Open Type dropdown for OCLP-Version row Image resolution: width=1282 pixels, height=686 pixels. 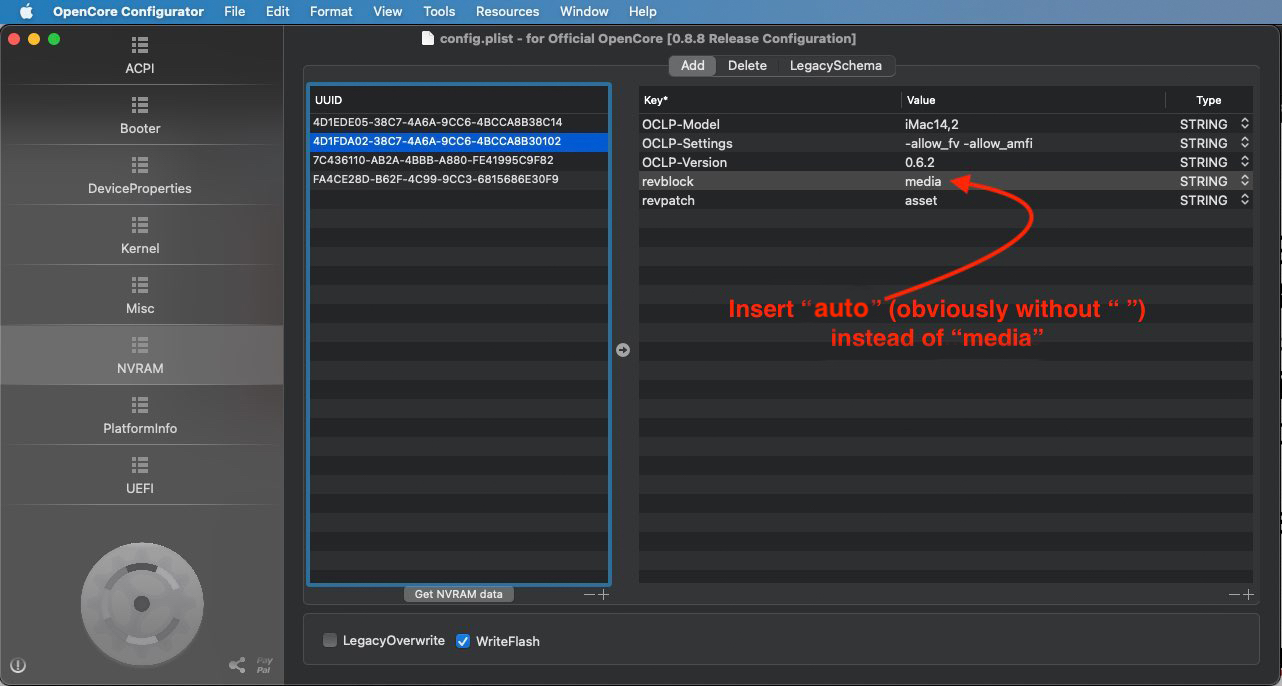(x=1245, y=162)
